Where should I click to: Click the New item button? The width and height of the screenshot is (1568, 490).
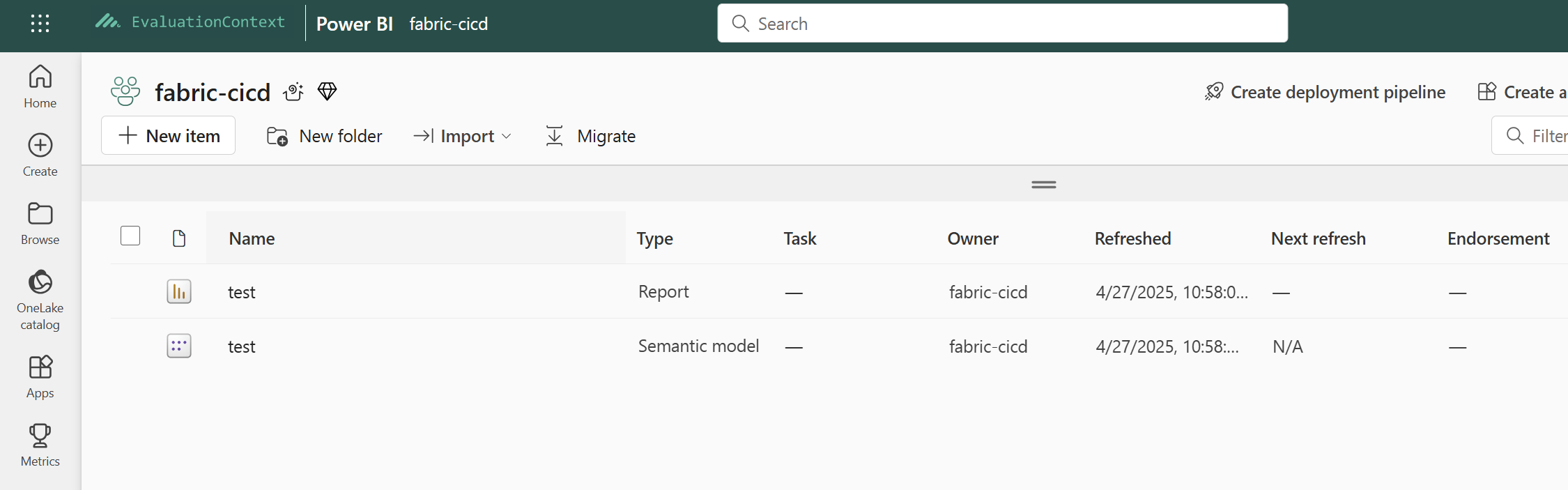point(169,136)
